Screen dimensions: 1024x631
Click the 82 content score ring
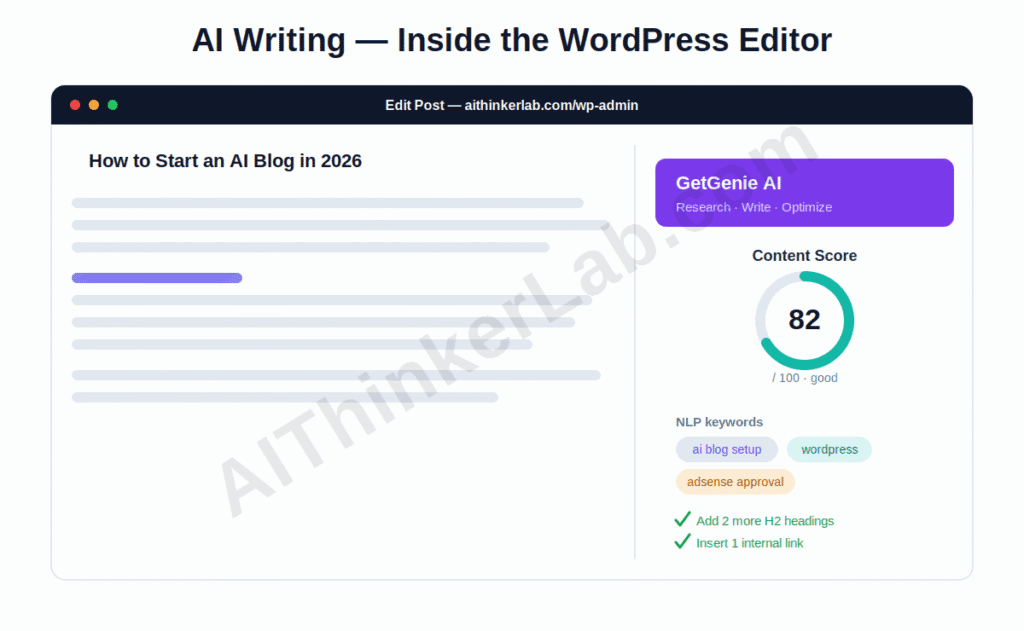(x=805, y=320)
